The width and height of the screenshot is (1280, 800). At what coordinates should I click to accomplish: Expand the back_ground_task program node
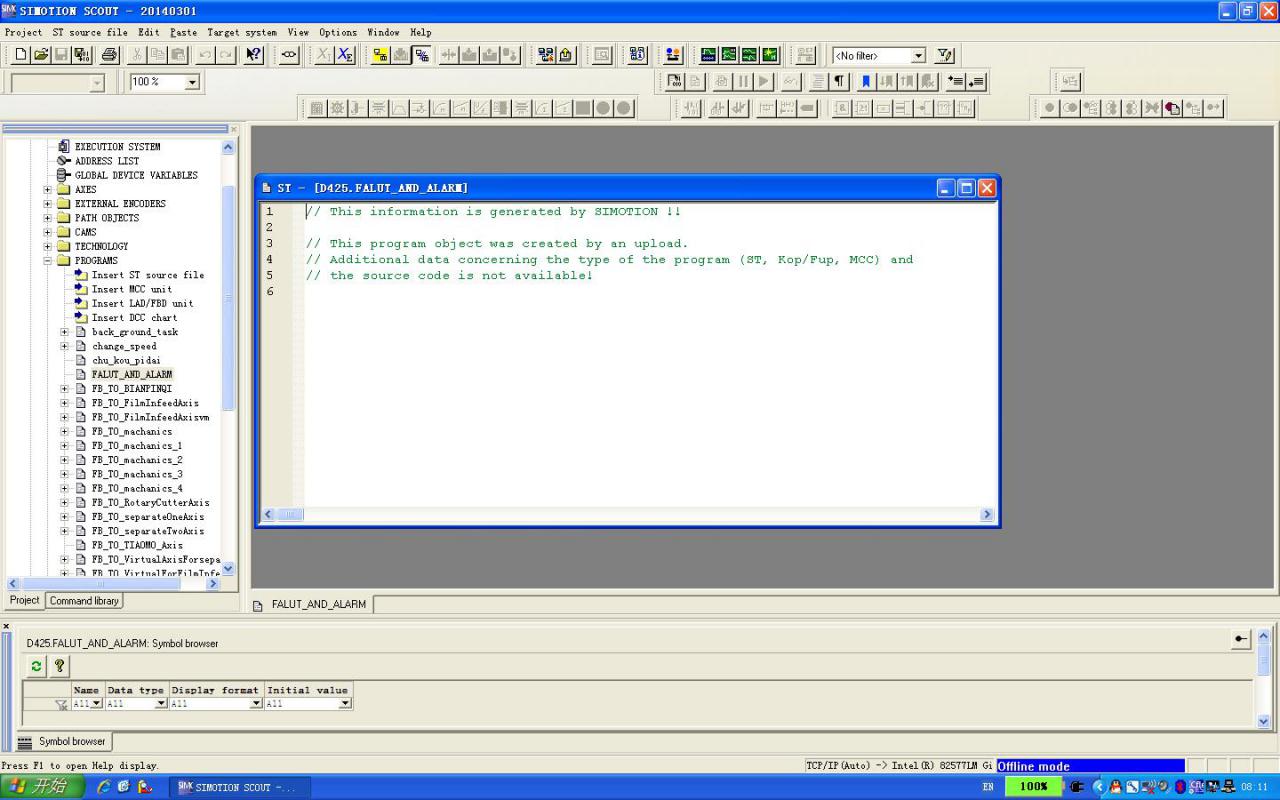(x=65, y=332)
